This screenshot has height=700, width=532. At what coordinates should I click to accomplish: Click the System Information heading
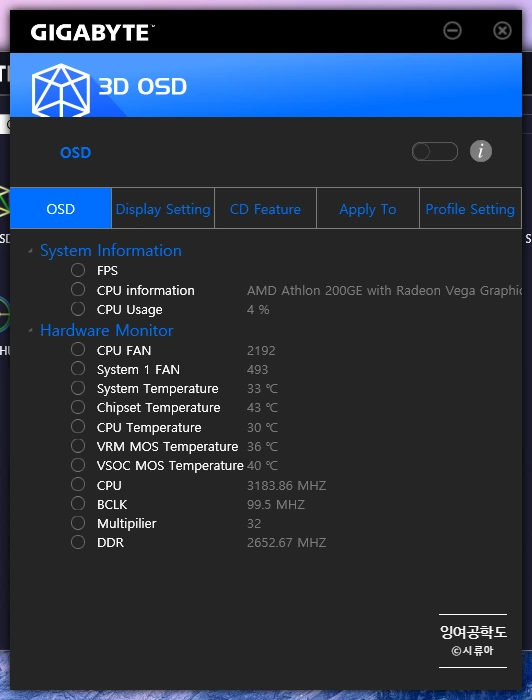click(111, 251)
